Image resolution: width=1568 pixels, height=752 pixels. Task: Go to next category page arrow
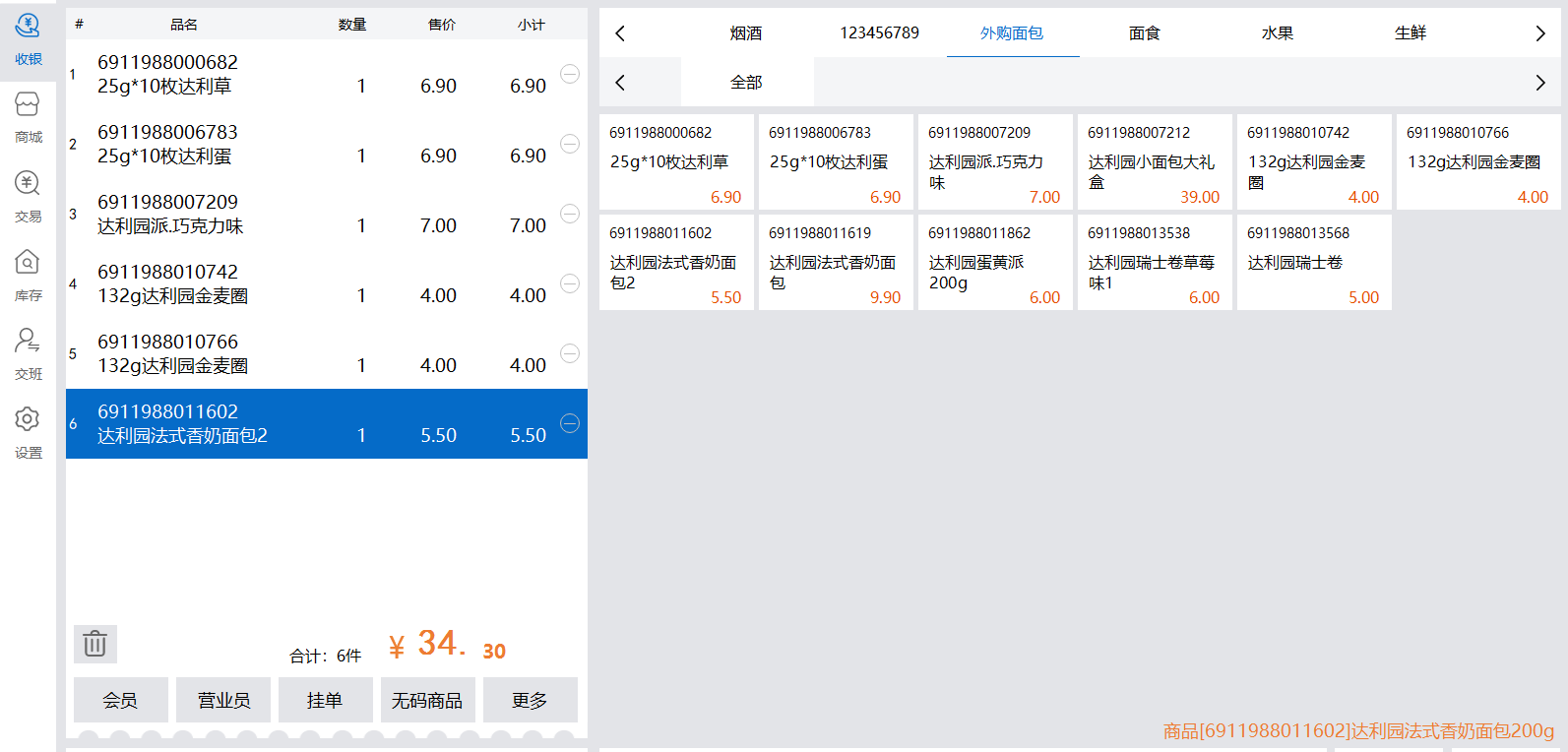coord(1540,33)
